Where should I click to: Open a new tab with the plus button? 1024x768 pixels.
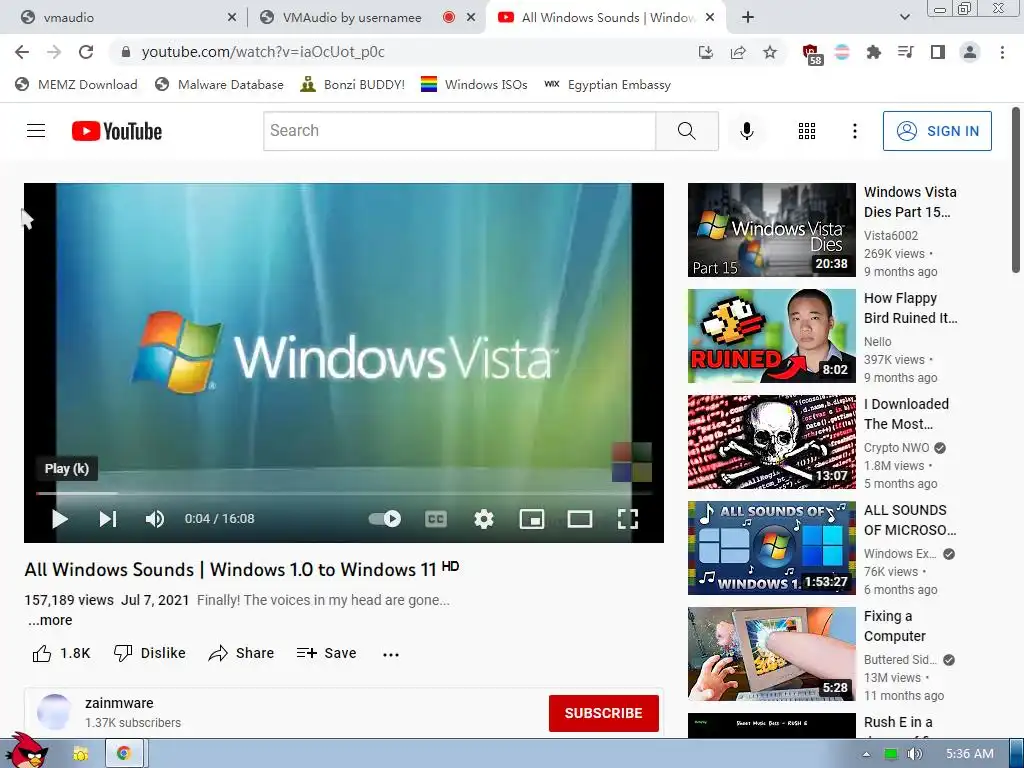[748, 18]
